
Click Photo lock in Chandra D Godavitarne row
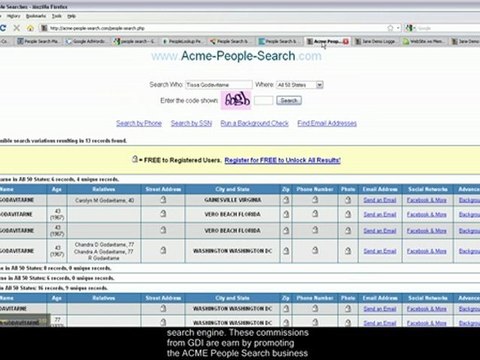pyautogui.click(x=348, y=251)
